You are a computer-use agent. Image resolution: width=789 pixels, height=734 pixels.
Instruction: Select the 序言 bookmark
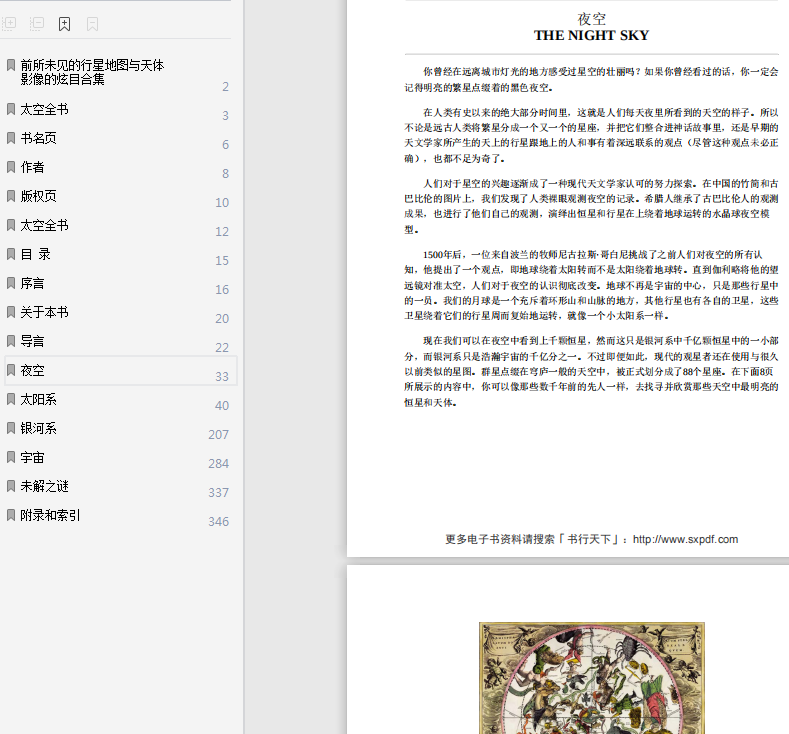(x=120, y=283)
